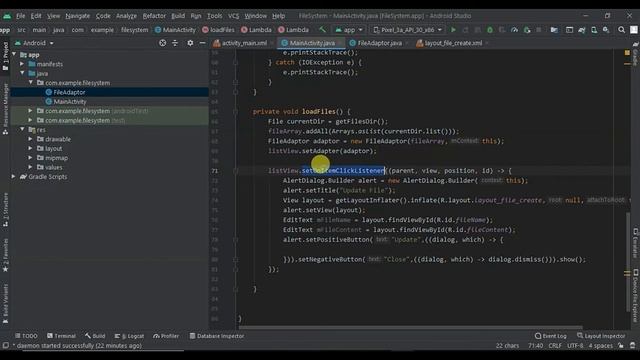Click CRLF line separator in status bar
Image resolution: width=640 pixels, height=360 pixels.
555,346
